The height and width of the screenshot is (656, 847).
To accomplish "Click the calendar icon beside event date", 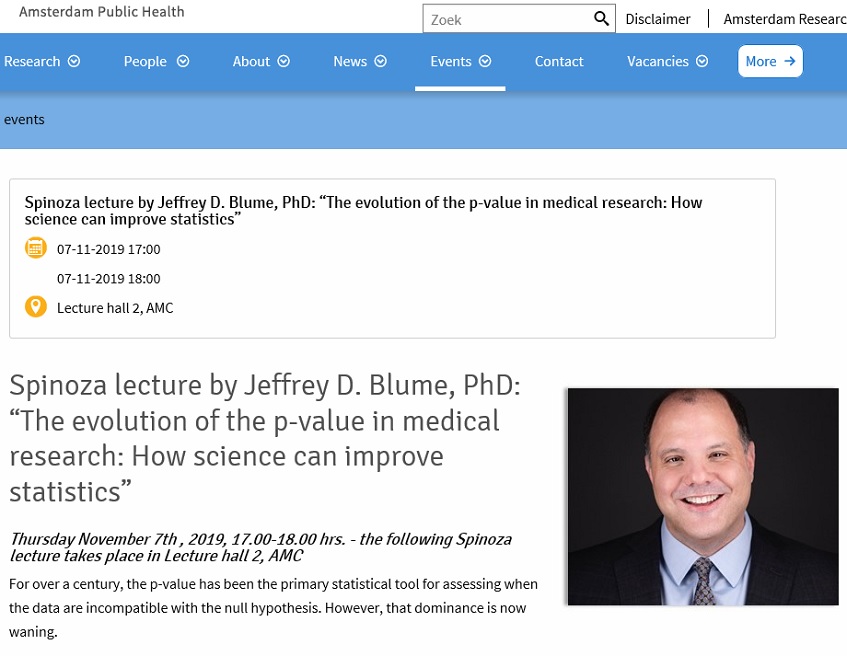I will tap(36, 249).
